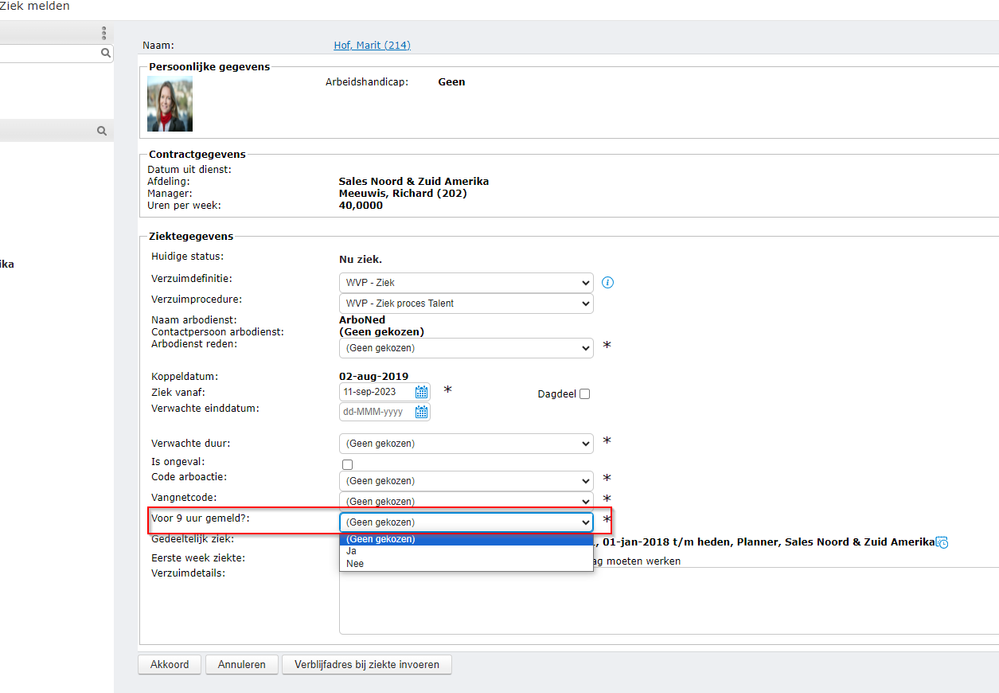The height and width of the screenshot is (693, 999).
Task: Click the manager name Meeuwis, Richard (202)
Action: click(403, 194)
